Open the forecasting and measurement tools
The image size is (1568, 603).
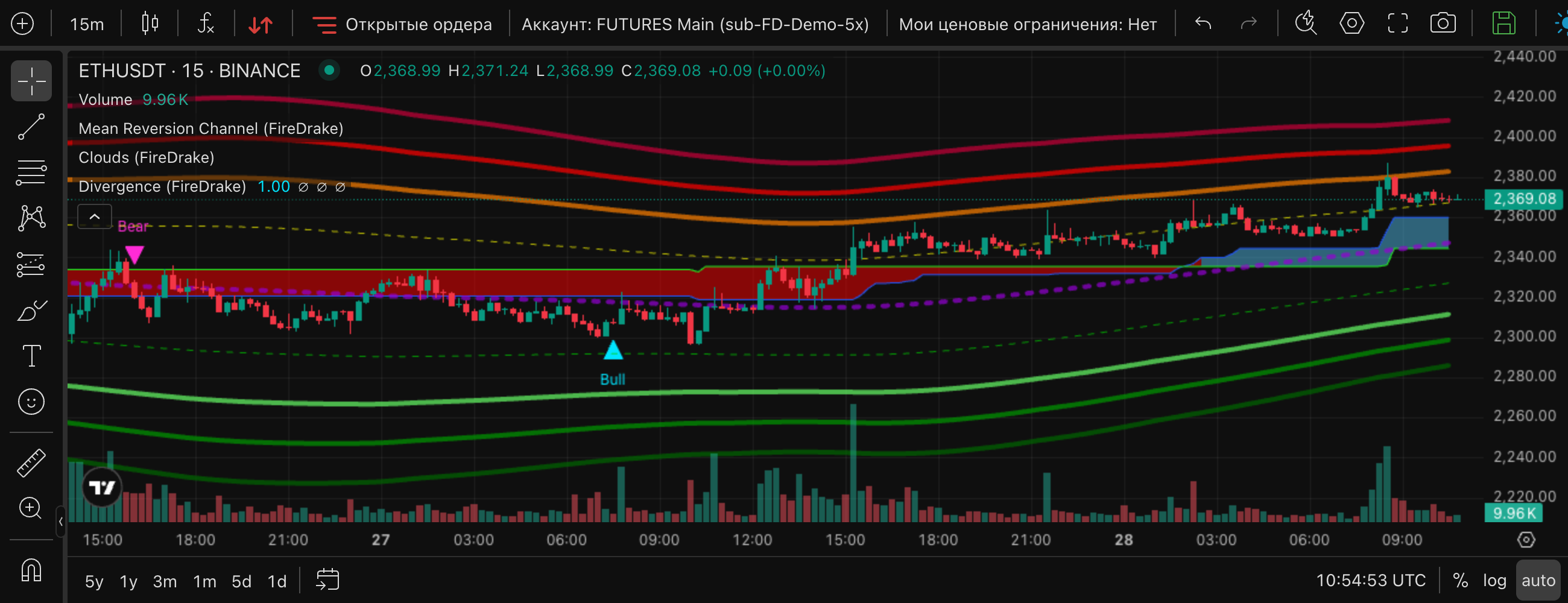coord(31,265)
